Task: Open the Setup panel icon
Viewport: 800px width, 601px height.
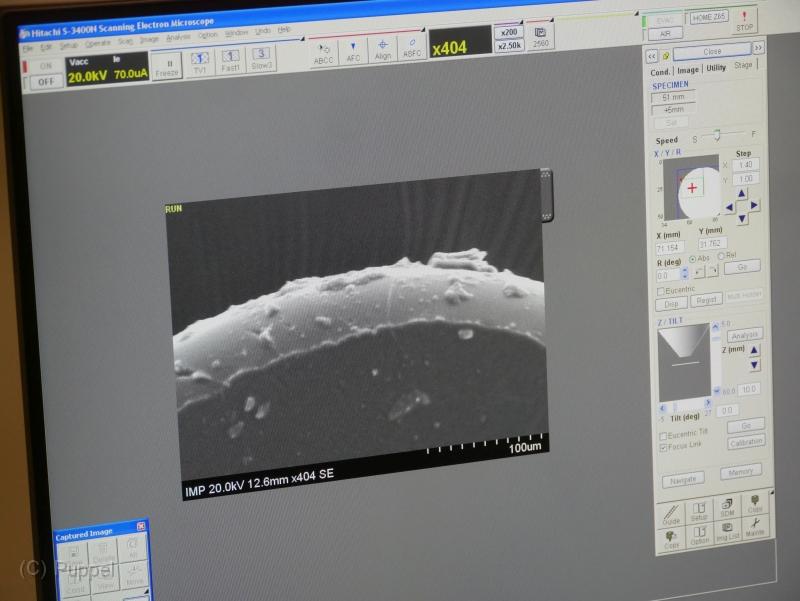Action: click(x=699, y=511)
